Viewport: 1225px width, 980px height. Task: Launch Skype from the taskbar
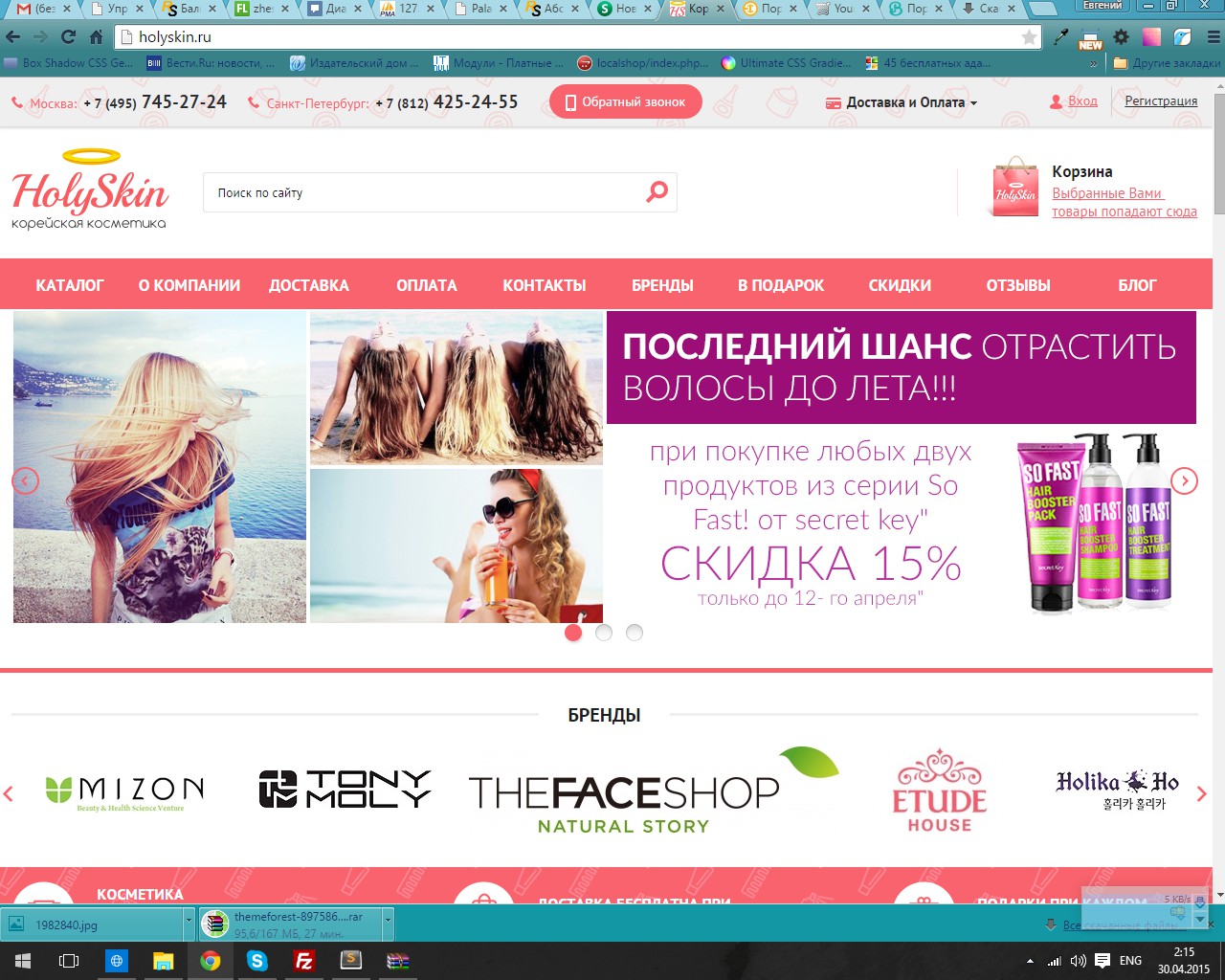(256, 961)
